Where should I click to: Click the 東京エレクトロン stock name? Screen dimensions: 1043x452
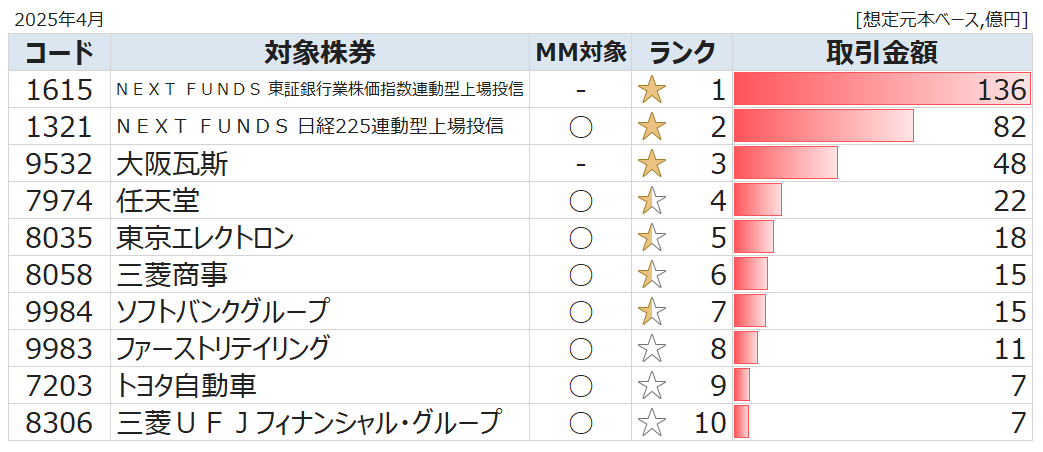pos(205,238)
